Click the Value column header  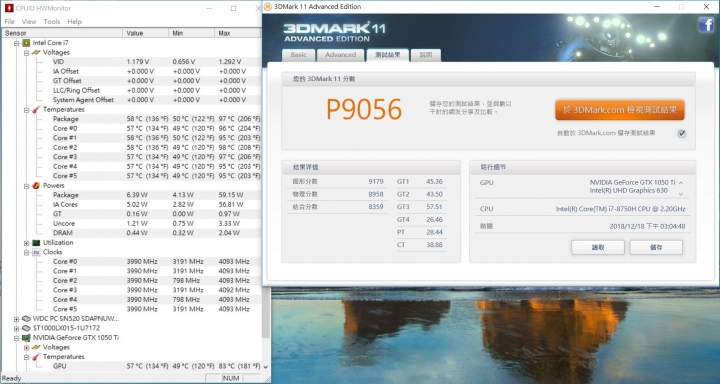(x=146, y=33)
